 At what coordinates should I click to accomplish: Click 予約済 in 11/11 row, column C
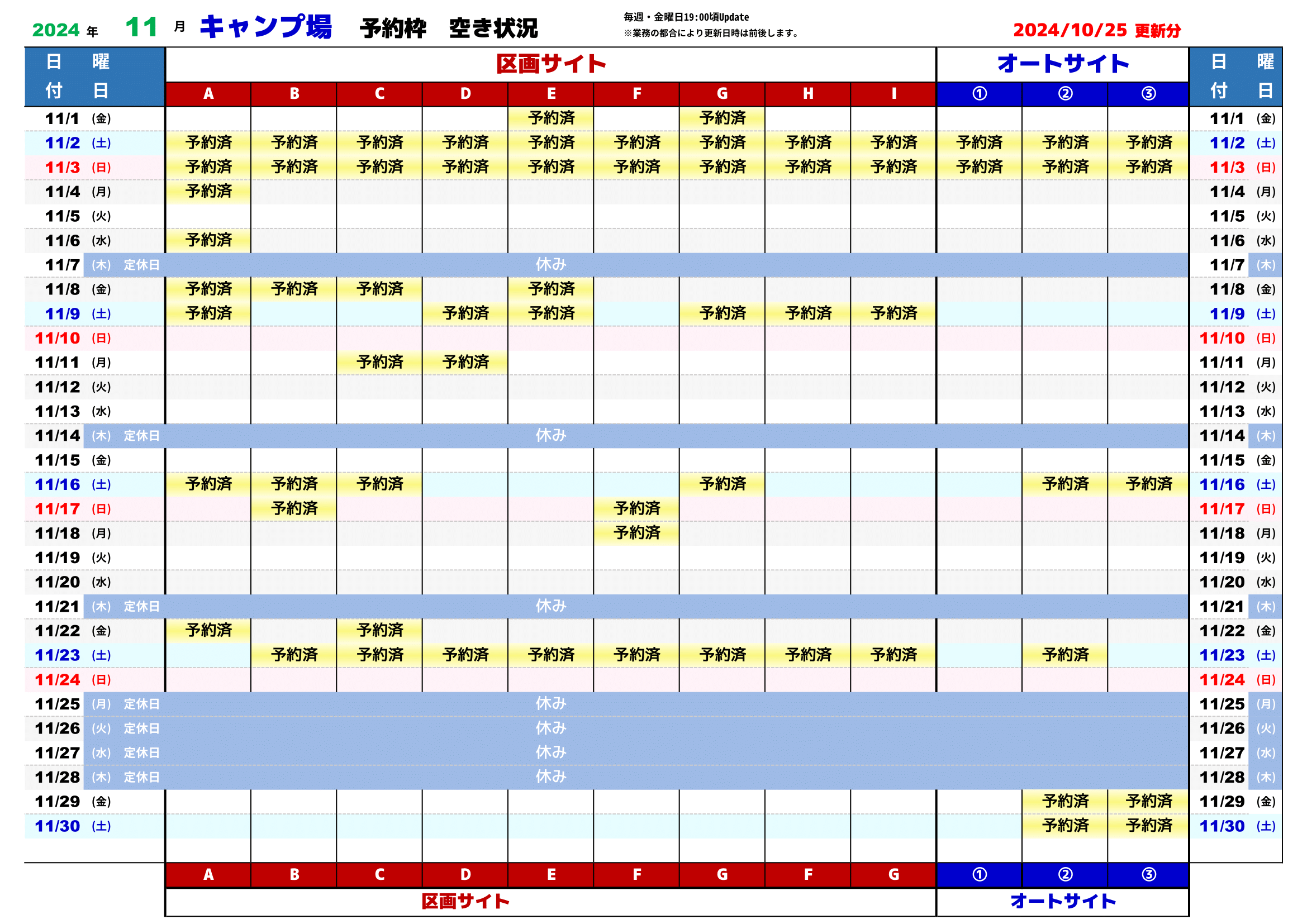pos(379,363)
